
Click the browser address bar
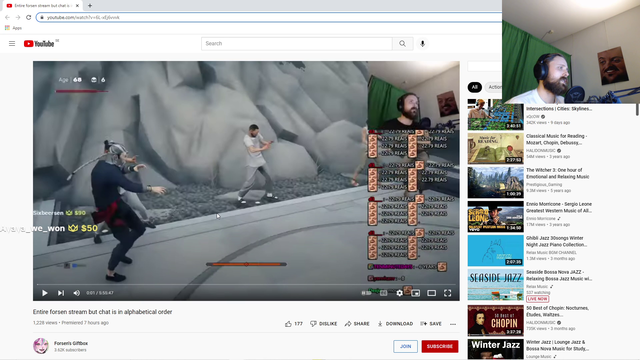click(x=269, y=18)
